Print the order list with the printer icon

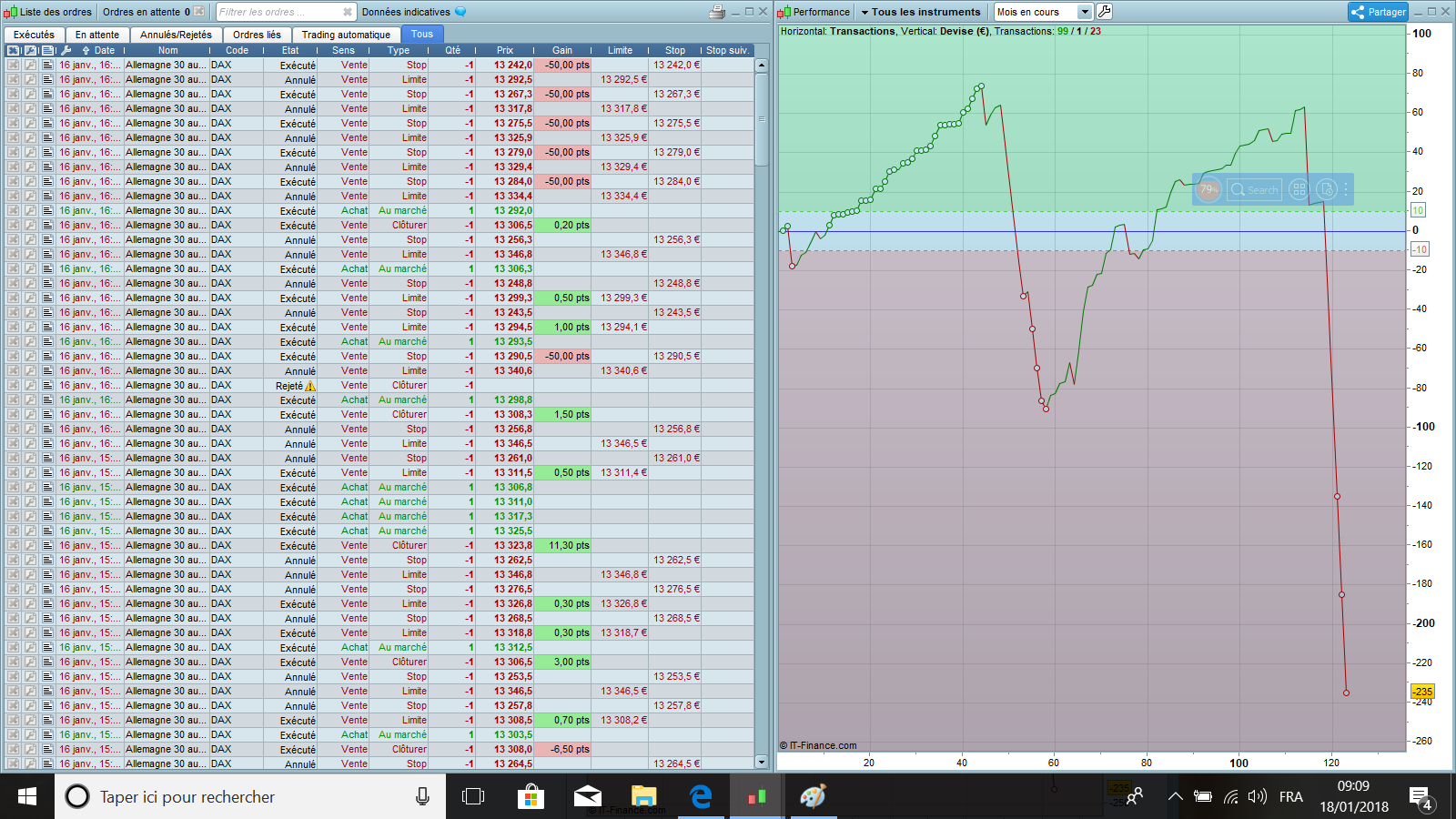point(717,12)
